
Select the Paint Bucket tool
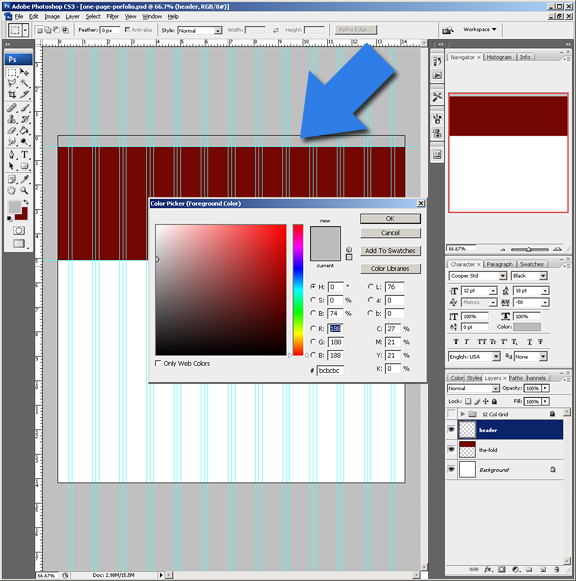click(24, 130)
